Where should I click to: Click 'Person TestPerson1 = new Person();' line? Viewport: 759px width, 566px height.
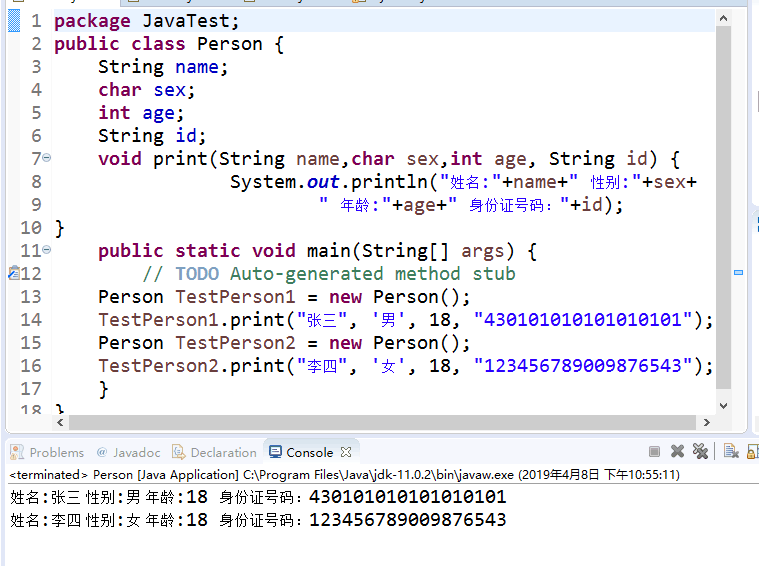click(x=284, y=297)
